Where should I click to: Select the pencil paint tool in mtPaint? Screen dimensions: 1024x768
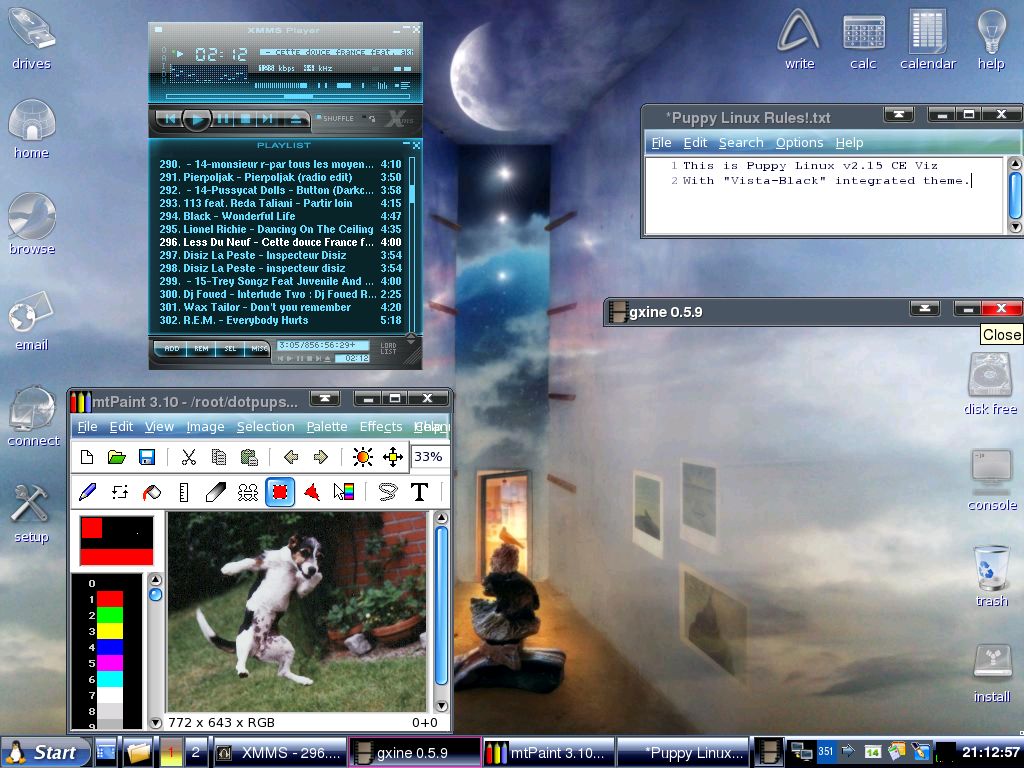pos(87,492)
